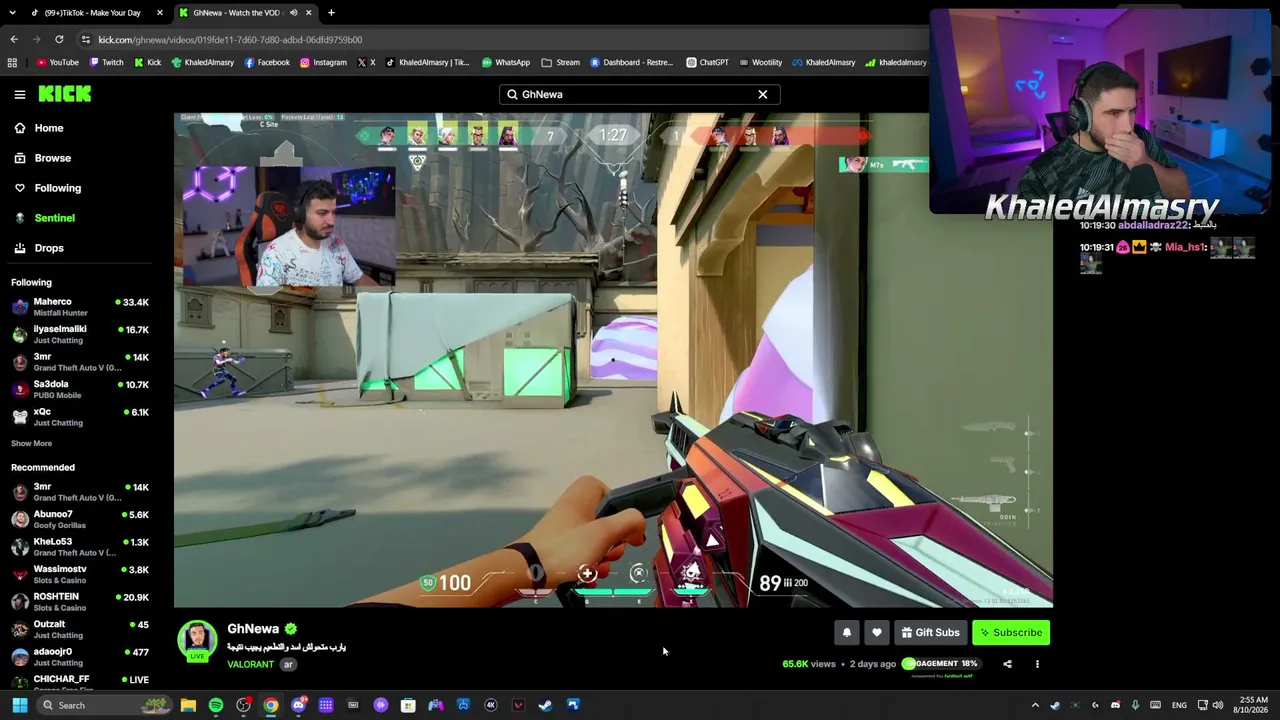Open Following in the Kick sidebar
The height and width of the screenshot is (720, 1280).
coord(48,188)
